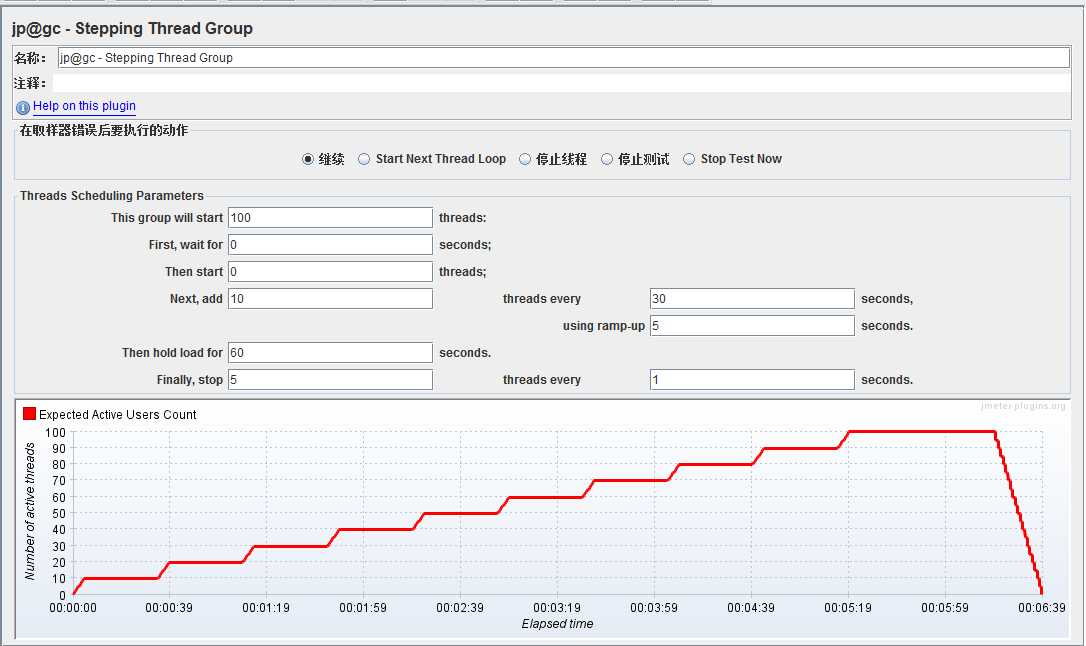Click the 00:06:39 elapsed time axis label
The width and height of the screenshot is (1086, 646).
click(1042, 608)
